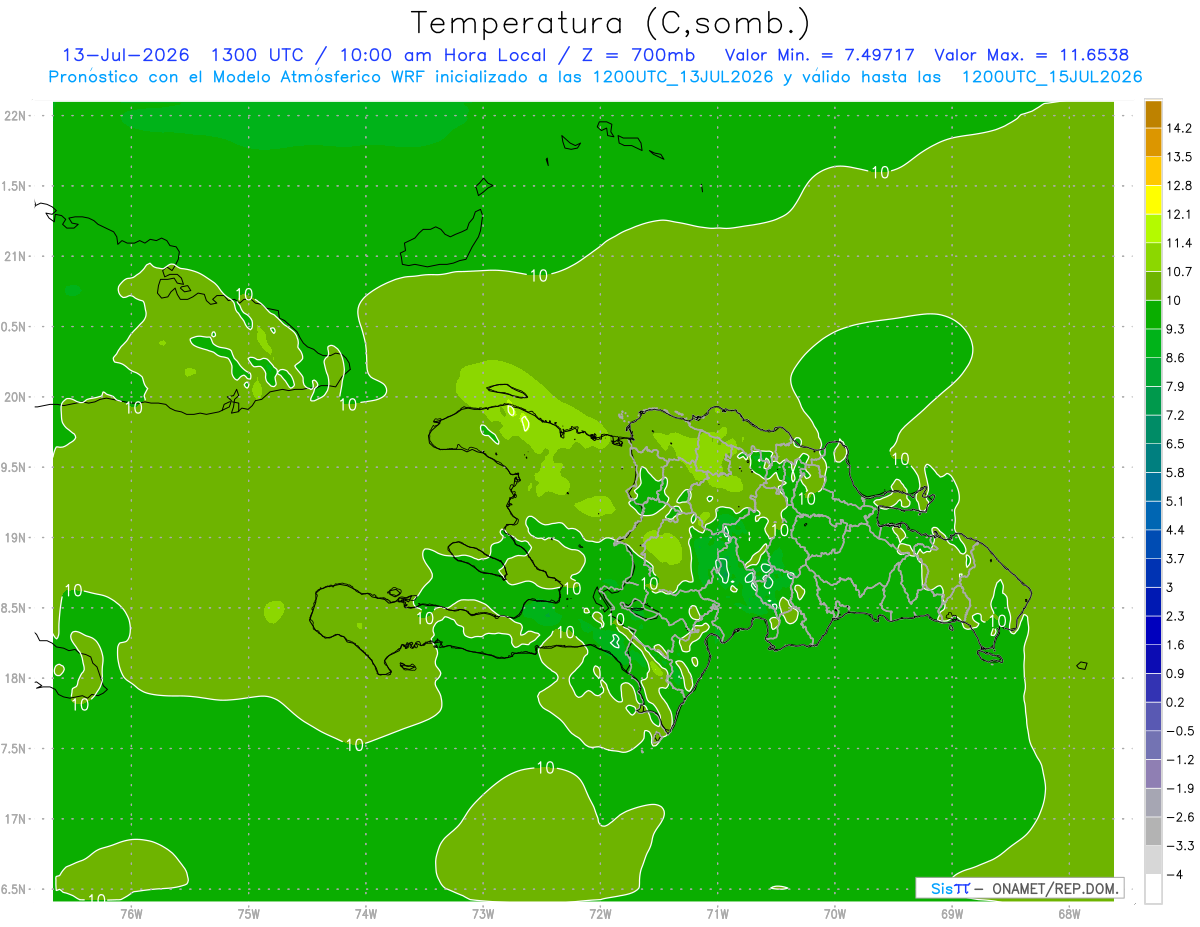Pick the colorbar swatch between 10 and 10.7
Screen dimensions: 1200x927
(1153, 286)
